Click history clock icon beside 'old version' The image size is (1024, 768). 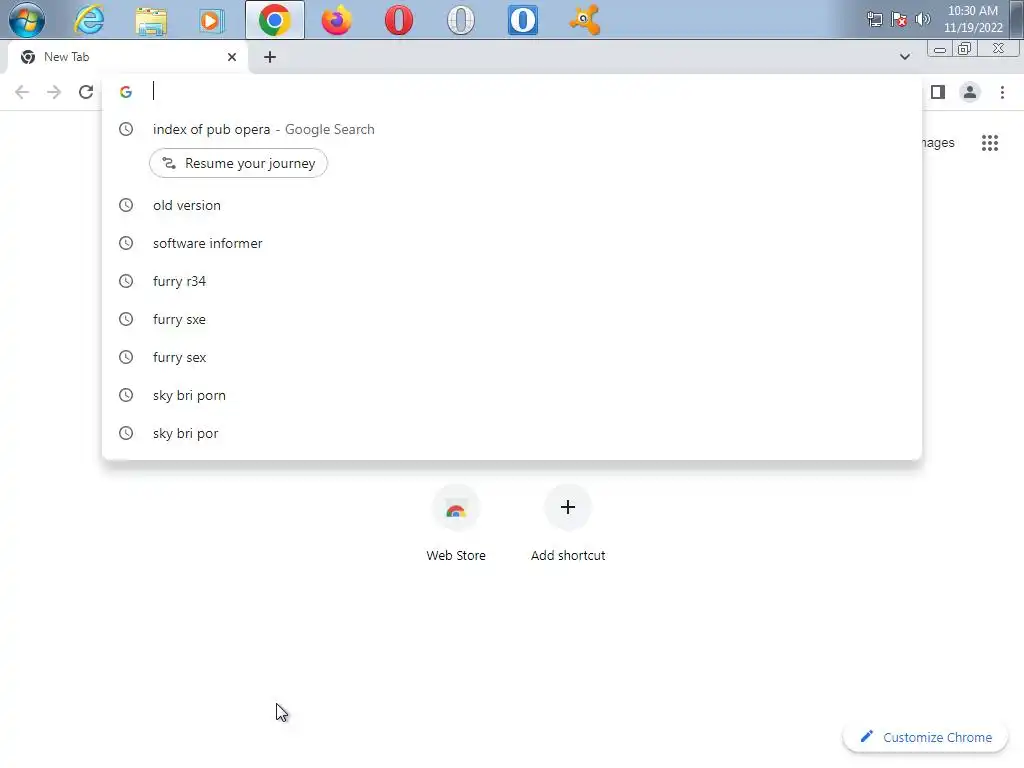tap(126, 205)
